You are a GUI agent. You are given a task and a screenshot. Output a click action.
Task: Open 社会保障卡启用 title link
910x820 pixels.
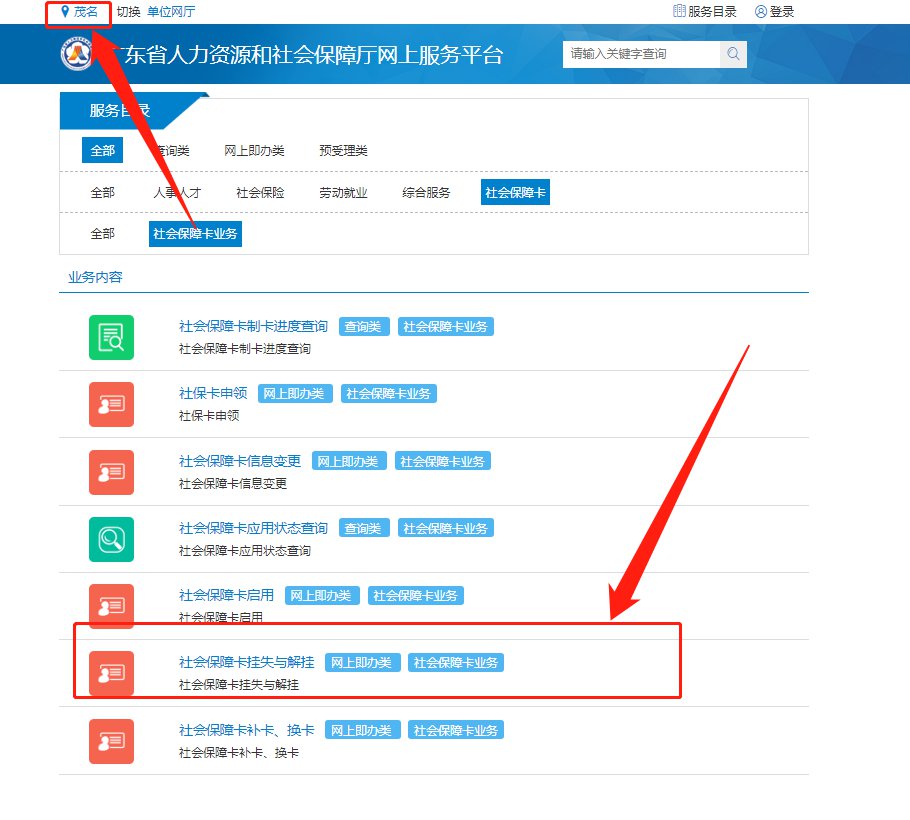tap(226, 595)
